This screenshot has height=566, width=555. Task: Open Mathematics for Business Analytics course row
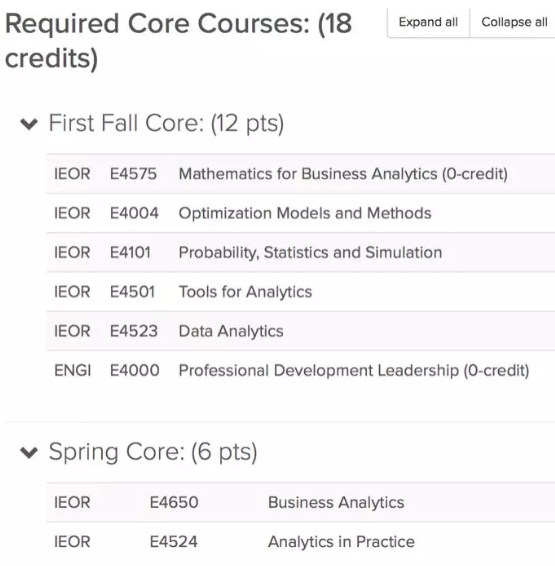[301, 174]
